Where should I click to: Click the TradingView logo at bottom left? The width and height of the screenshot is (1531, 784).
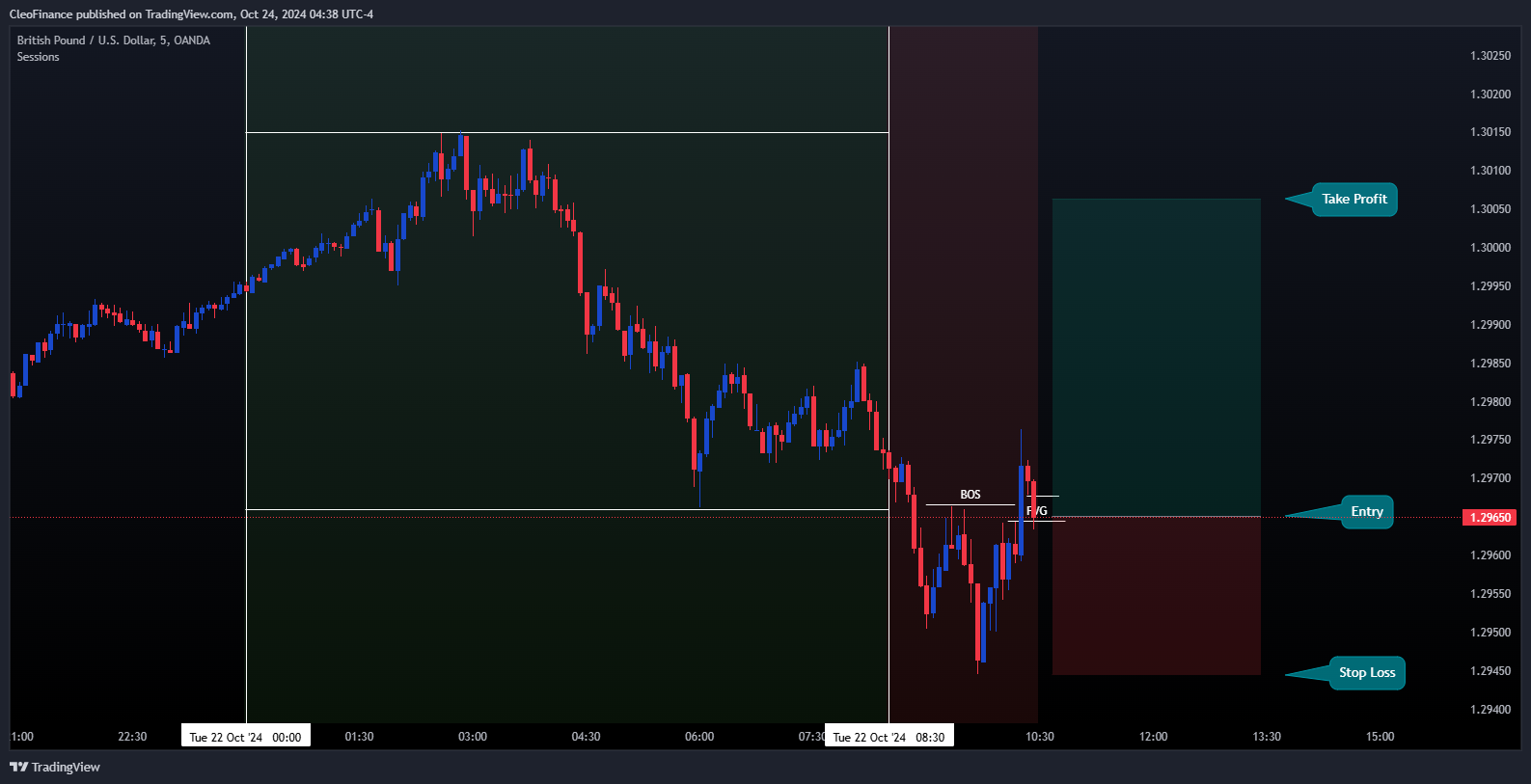coord(55,767)
